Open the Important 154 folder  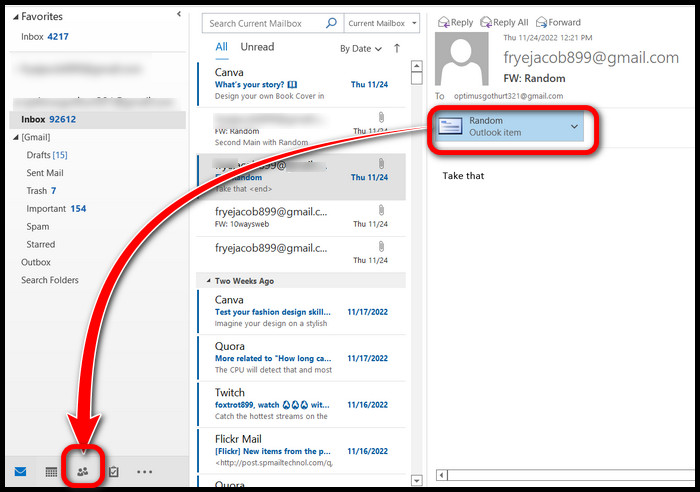pyautogui.click(x=56, y=208)
